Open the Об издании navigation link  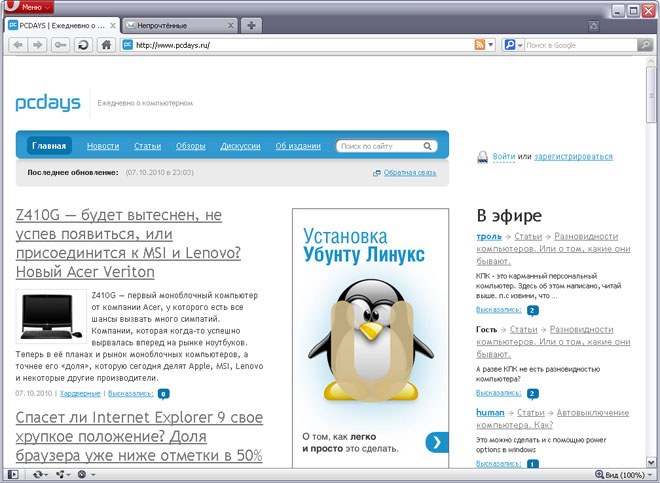point(298,146)
